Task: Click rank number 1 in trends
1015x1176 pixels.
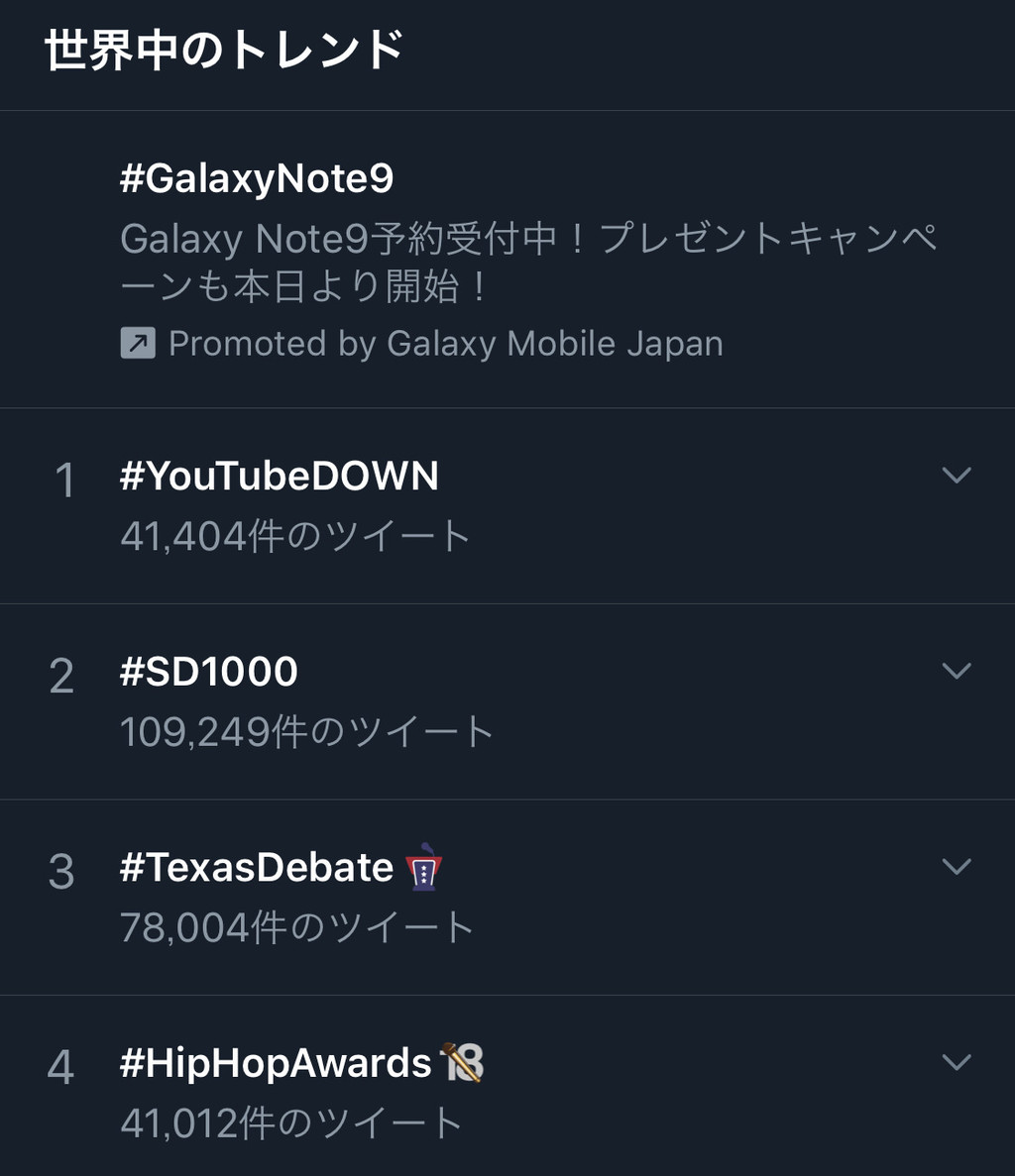Action: [64, 481]
